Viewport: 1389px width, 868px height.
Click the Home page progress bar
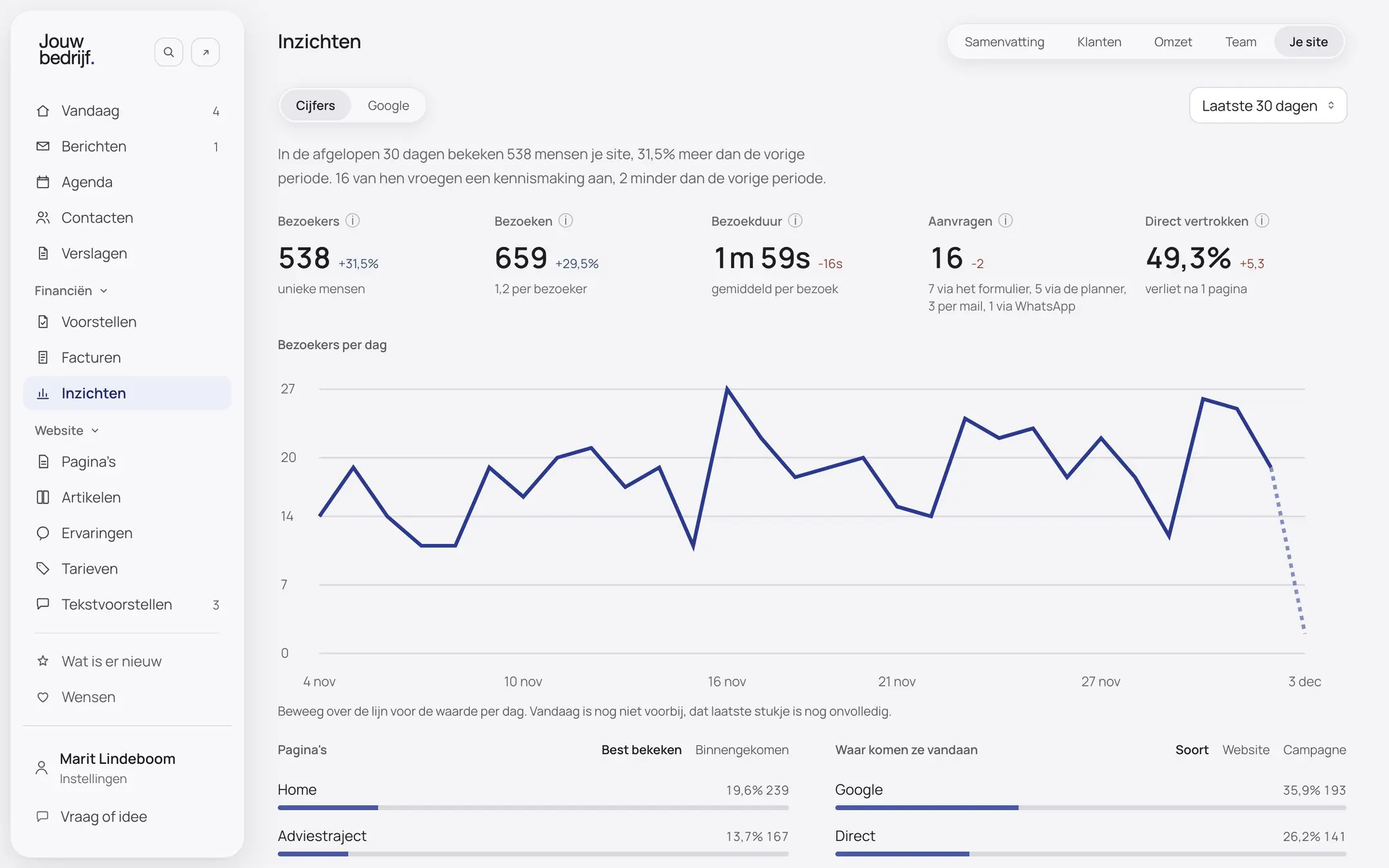click(533, 808)
